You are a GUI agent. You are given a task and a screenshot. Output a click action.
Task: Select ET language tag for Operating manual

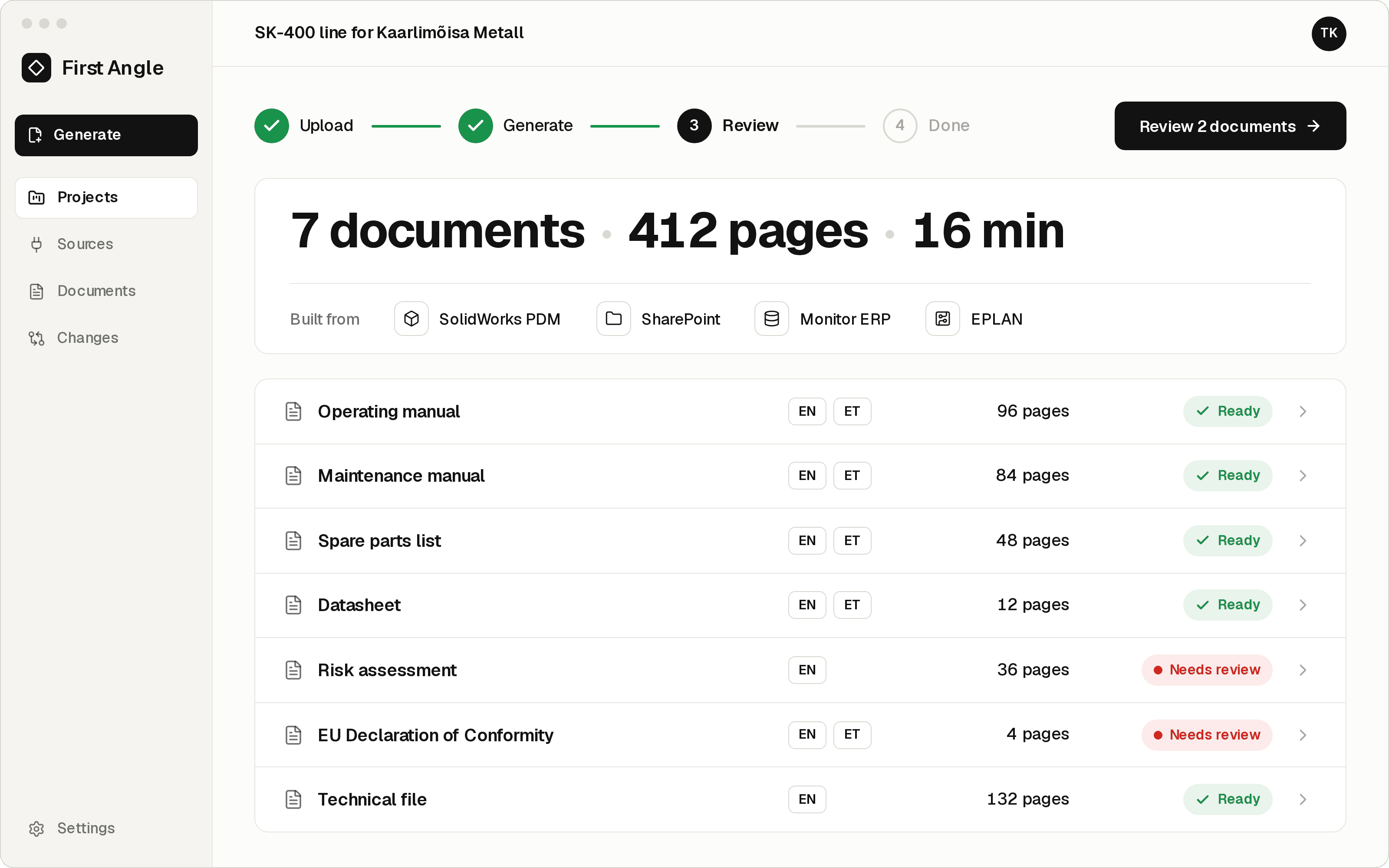click(x=852, y=411)
